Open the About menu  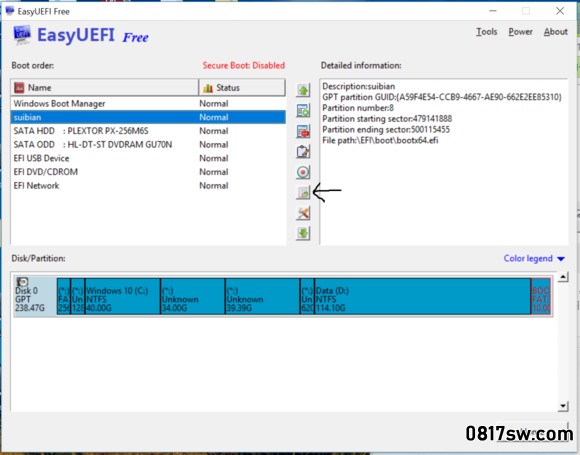point(556,32)
